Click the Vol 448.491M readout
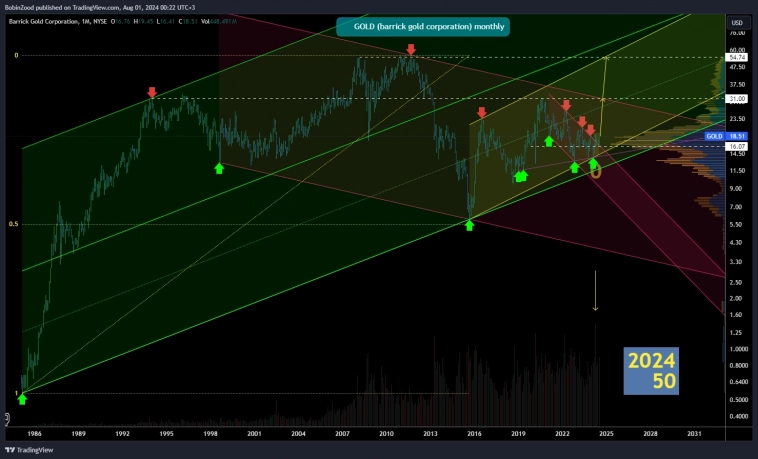 219,22
